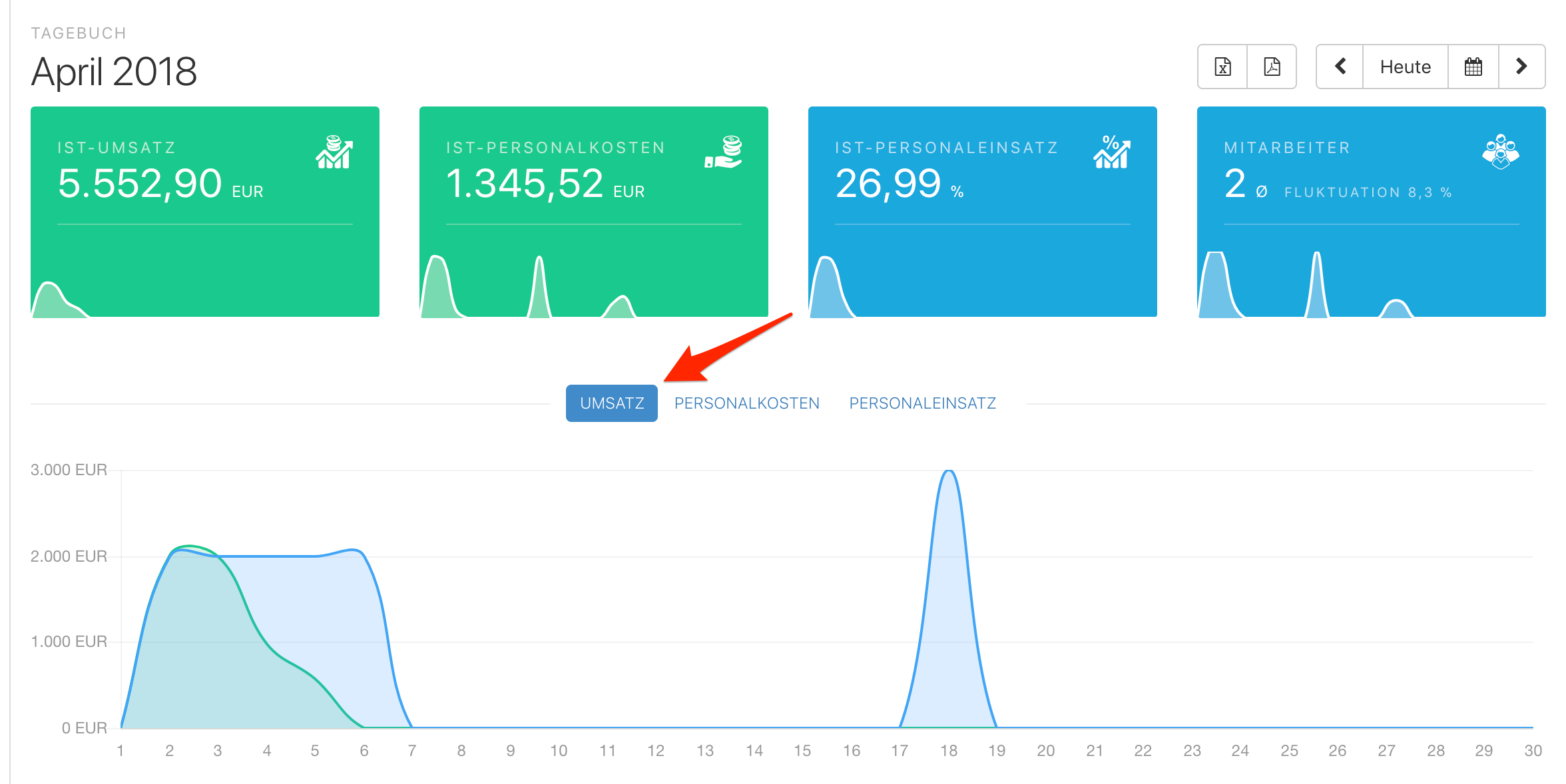Click the IST-UMSATZ card label
1566x784 pixels.
click(x=117, y=148)
